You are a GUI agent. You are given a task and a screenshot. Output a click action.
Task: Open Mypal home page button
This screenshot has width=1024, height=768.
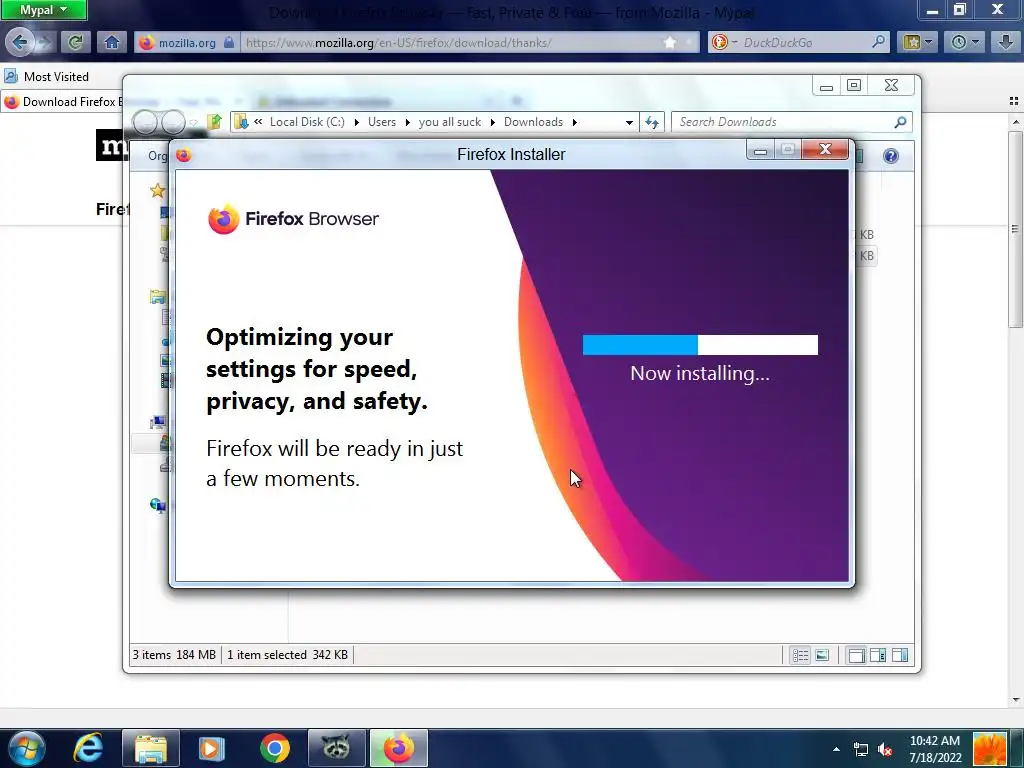112,42
